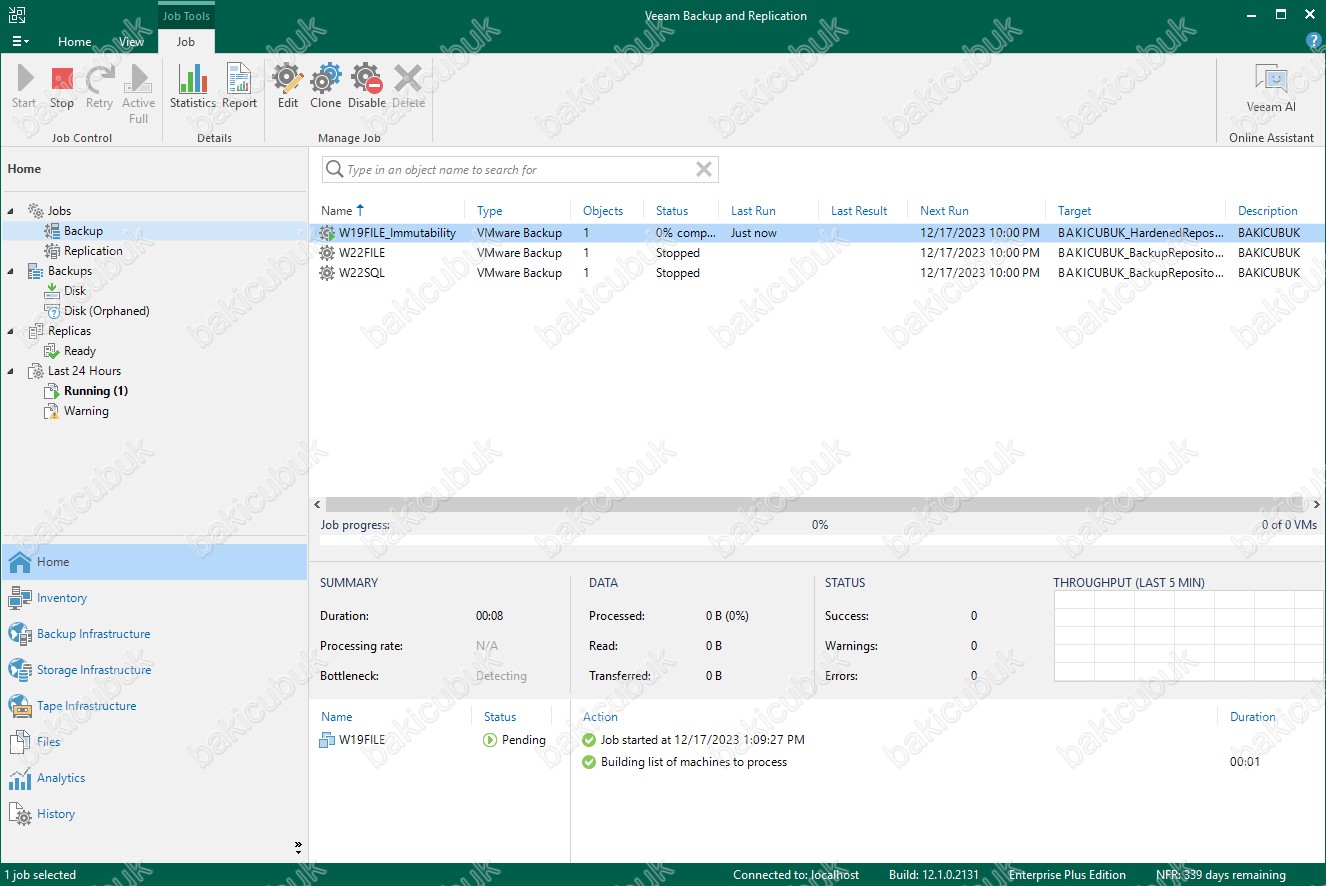Click the Start job button
The image size is (1326, 886).
point(24,86)
